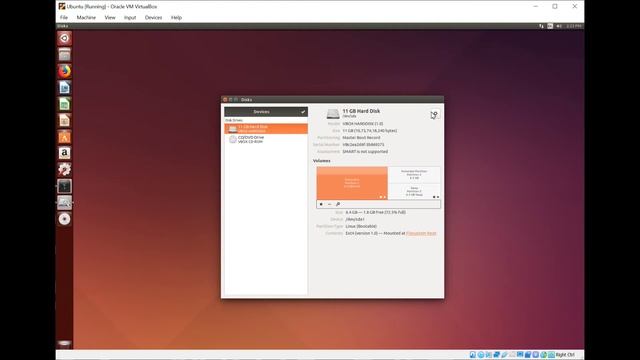Launch LibreOffice Writer from the launcher
This screenshot has width=640, height=360.
64,88
